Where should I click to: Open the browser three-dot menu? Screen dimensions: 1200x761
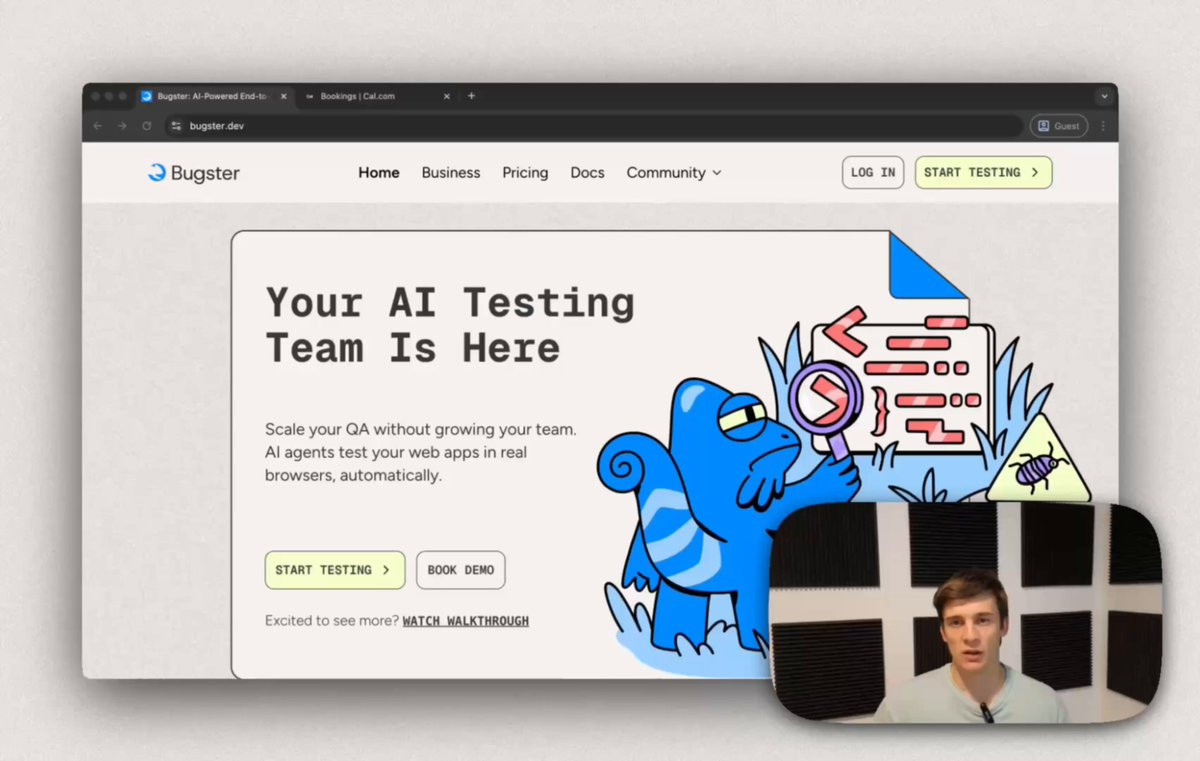(1103, 126)
